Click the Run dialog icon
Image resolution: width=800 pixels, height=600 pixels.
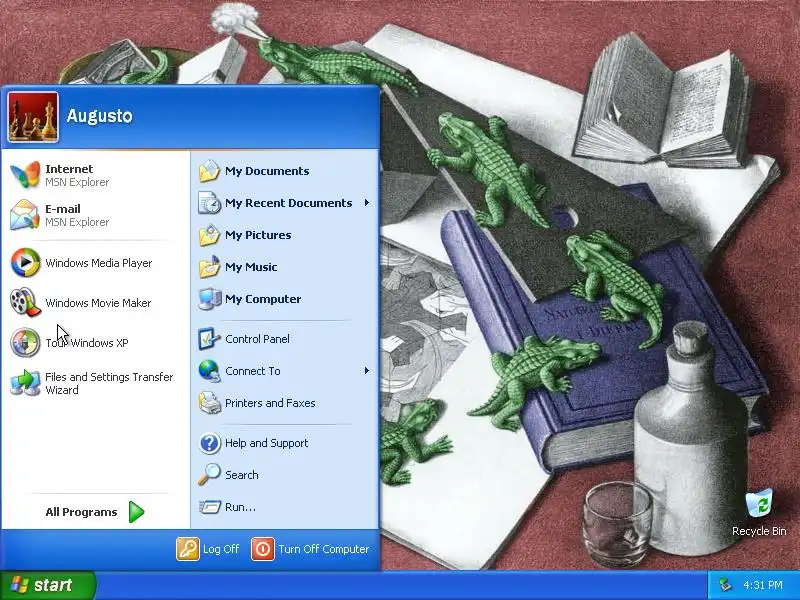tap(209, 507)
